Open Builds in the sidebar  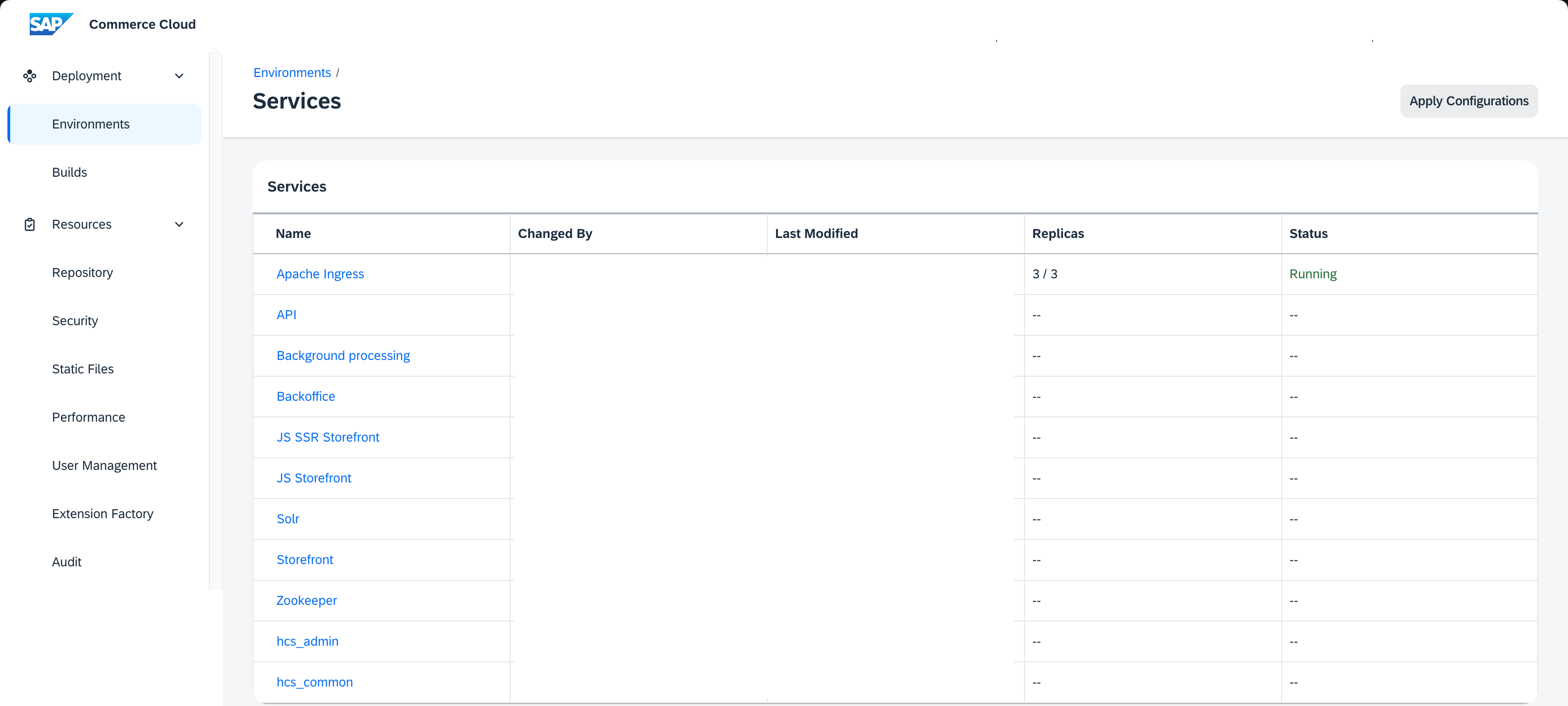[69, 172]
